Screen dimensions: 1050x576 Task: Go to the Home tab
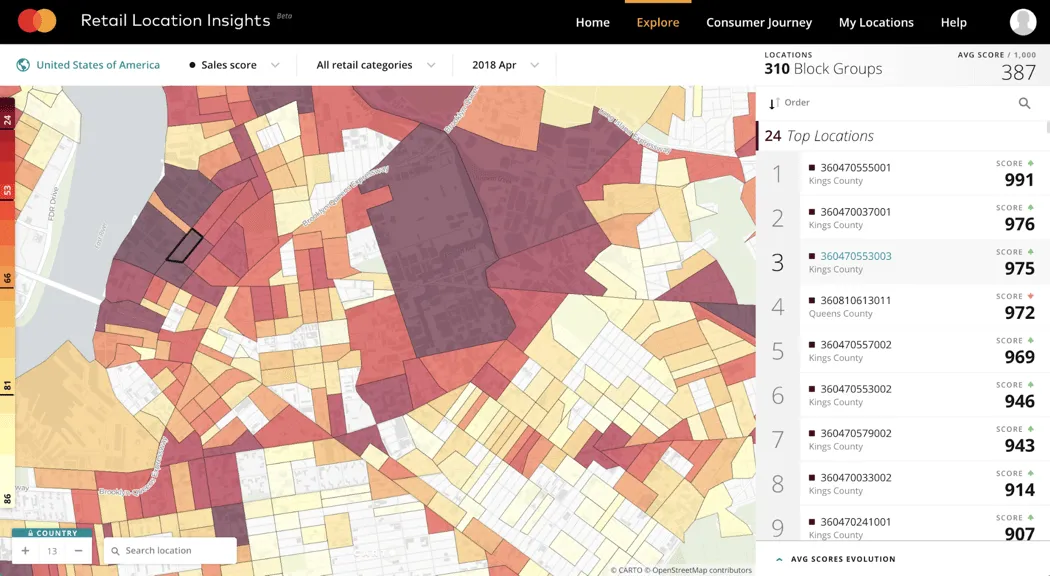pyautogui.click(x=592, y=23)
